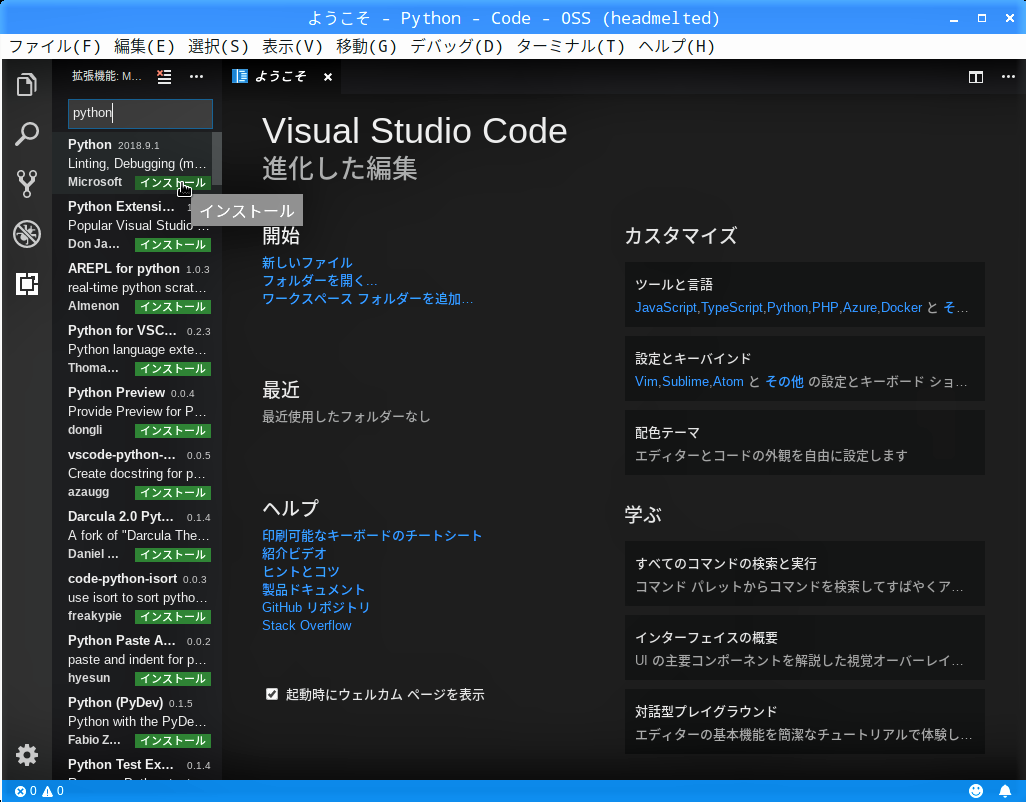The width and height of the screenshot is (1026, 802).
Task: Open the Explorer view in activity bar
Action: pyautogui.click(x=27, y=84)
